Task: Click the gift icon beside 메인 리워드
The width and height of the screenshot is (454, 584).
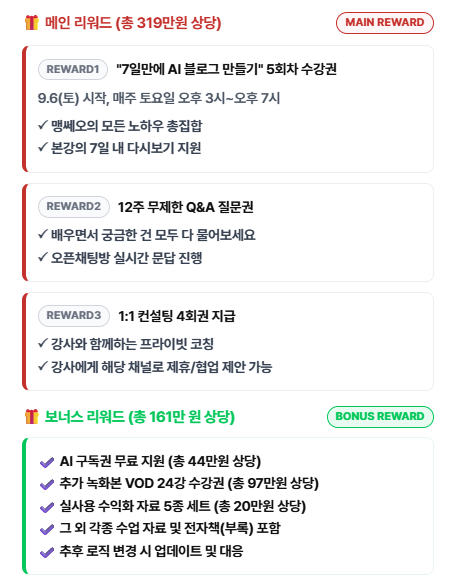Action: click(x=32, y=22)
